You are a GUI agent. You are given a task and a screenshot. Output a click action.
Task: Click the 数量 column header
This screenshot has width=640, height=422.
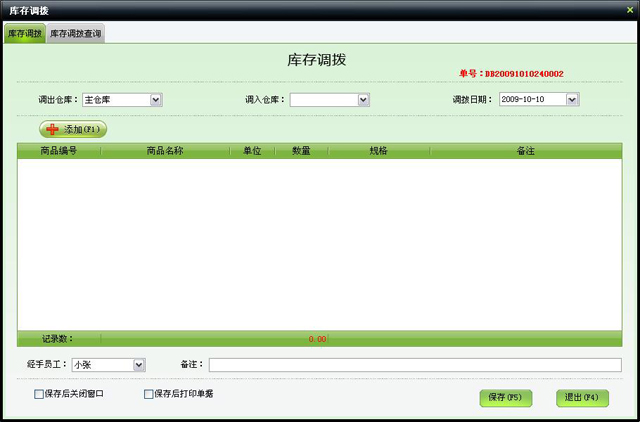pos(301,151)
